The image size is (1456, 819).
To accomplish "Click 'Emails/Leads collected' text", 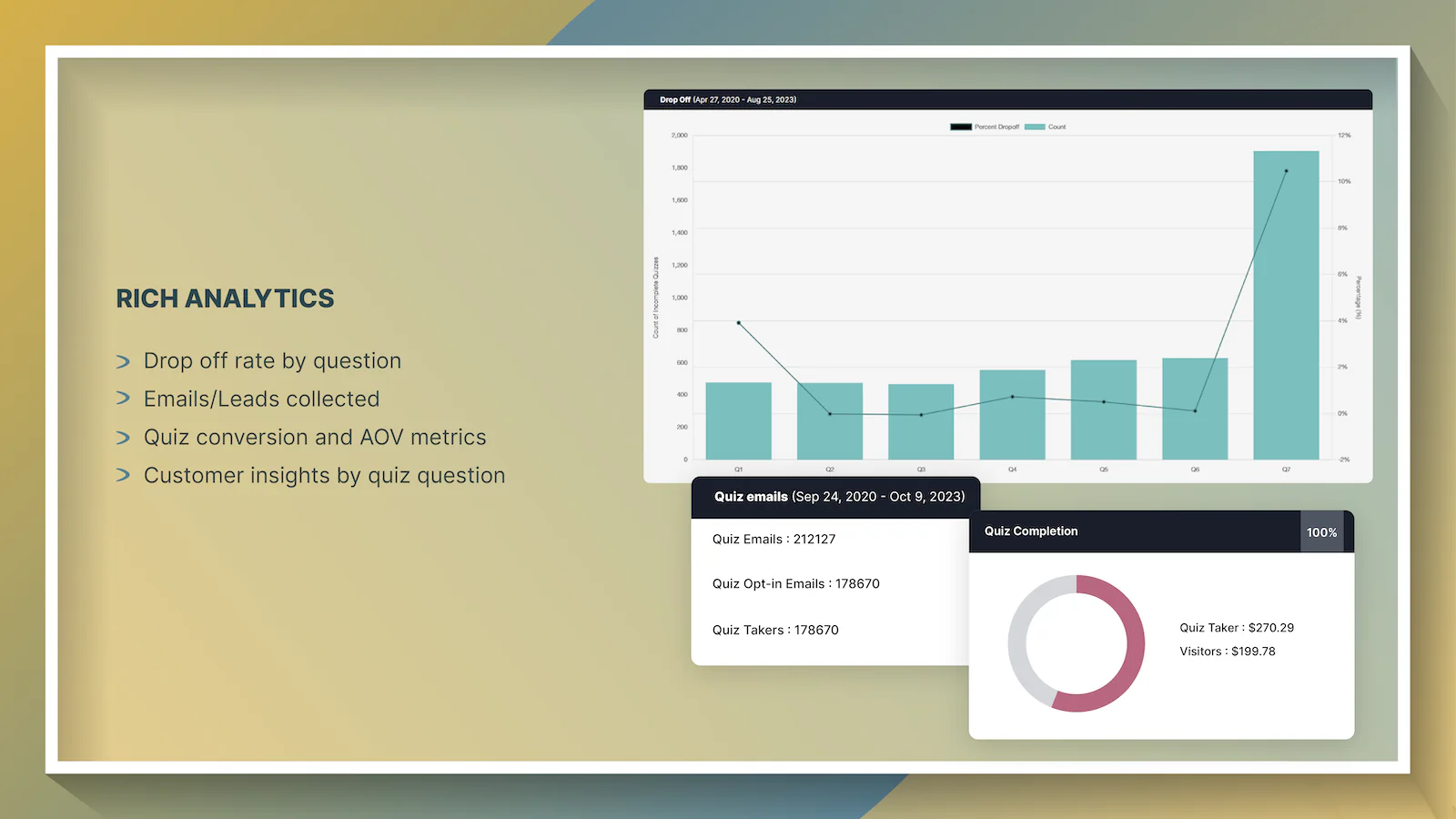I will click(261, 399).
